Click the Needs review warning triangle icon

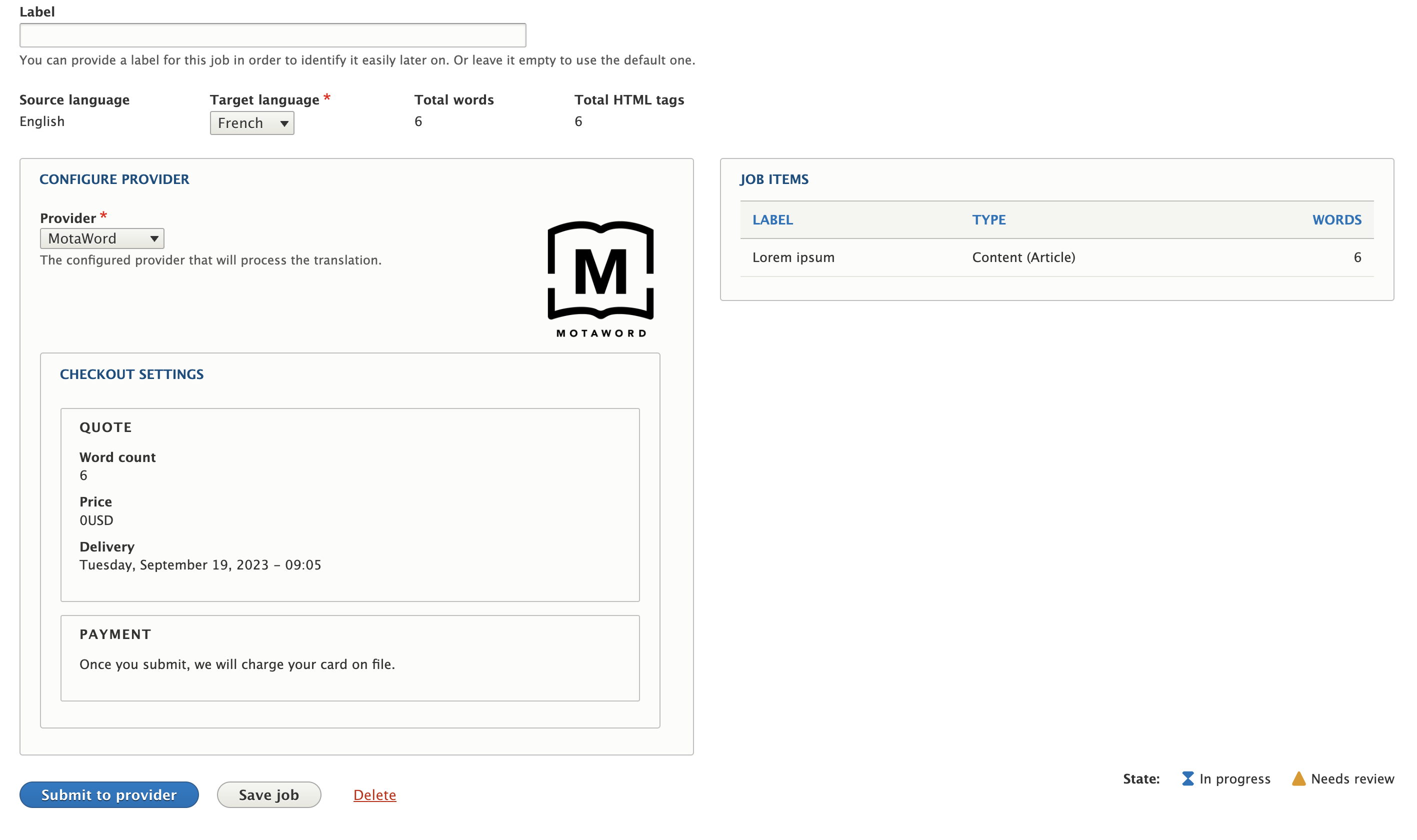click(1298, 779)
